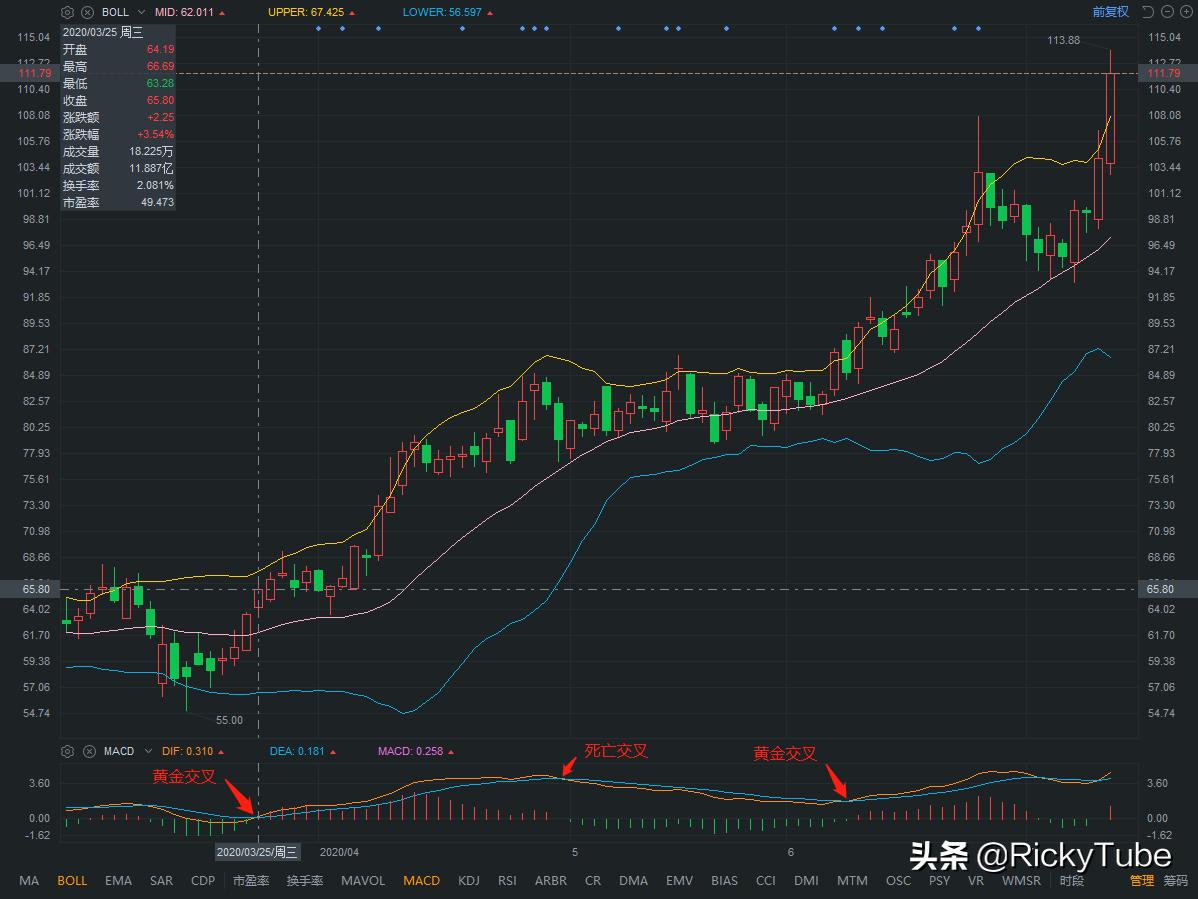This screenshot has height=899, width=1198.
Task: Select the CDP indicator tab
Action: coord(202,881)
